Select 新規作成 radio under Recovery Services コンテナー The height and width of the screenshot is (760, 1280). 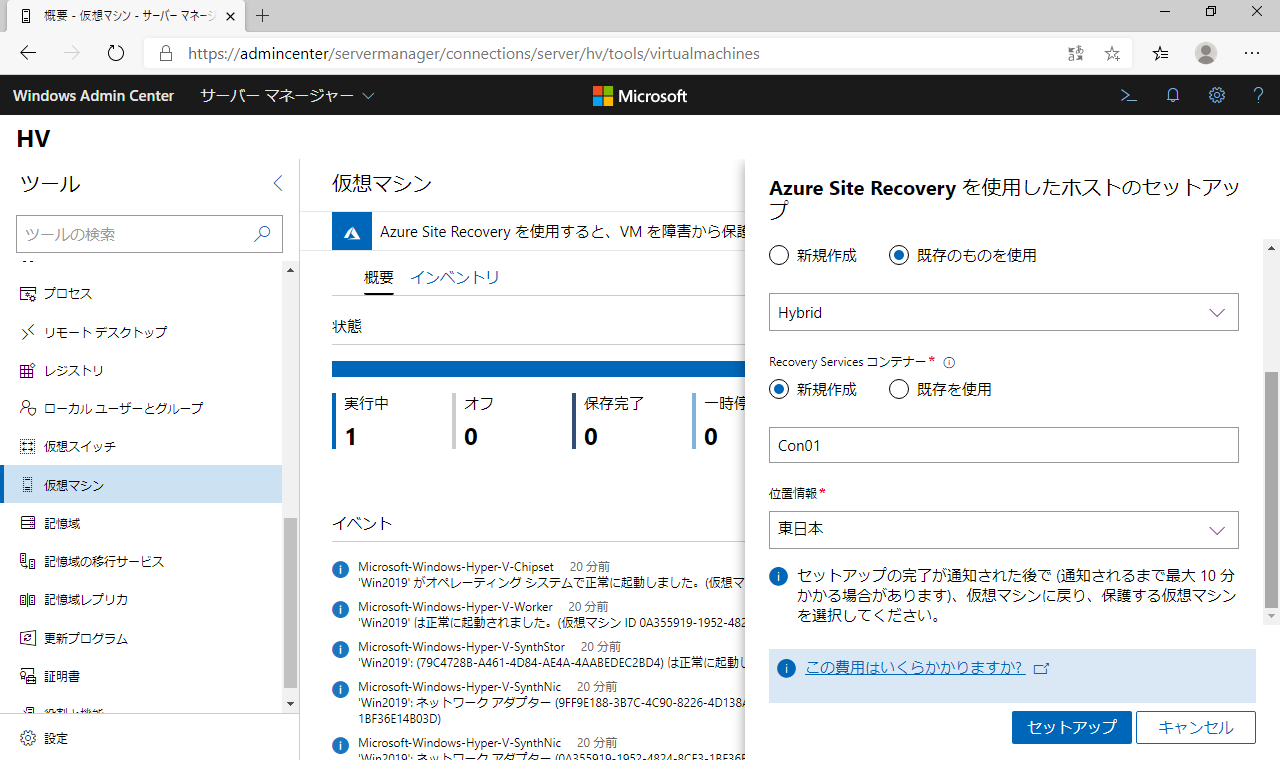[x=779, y=389]
